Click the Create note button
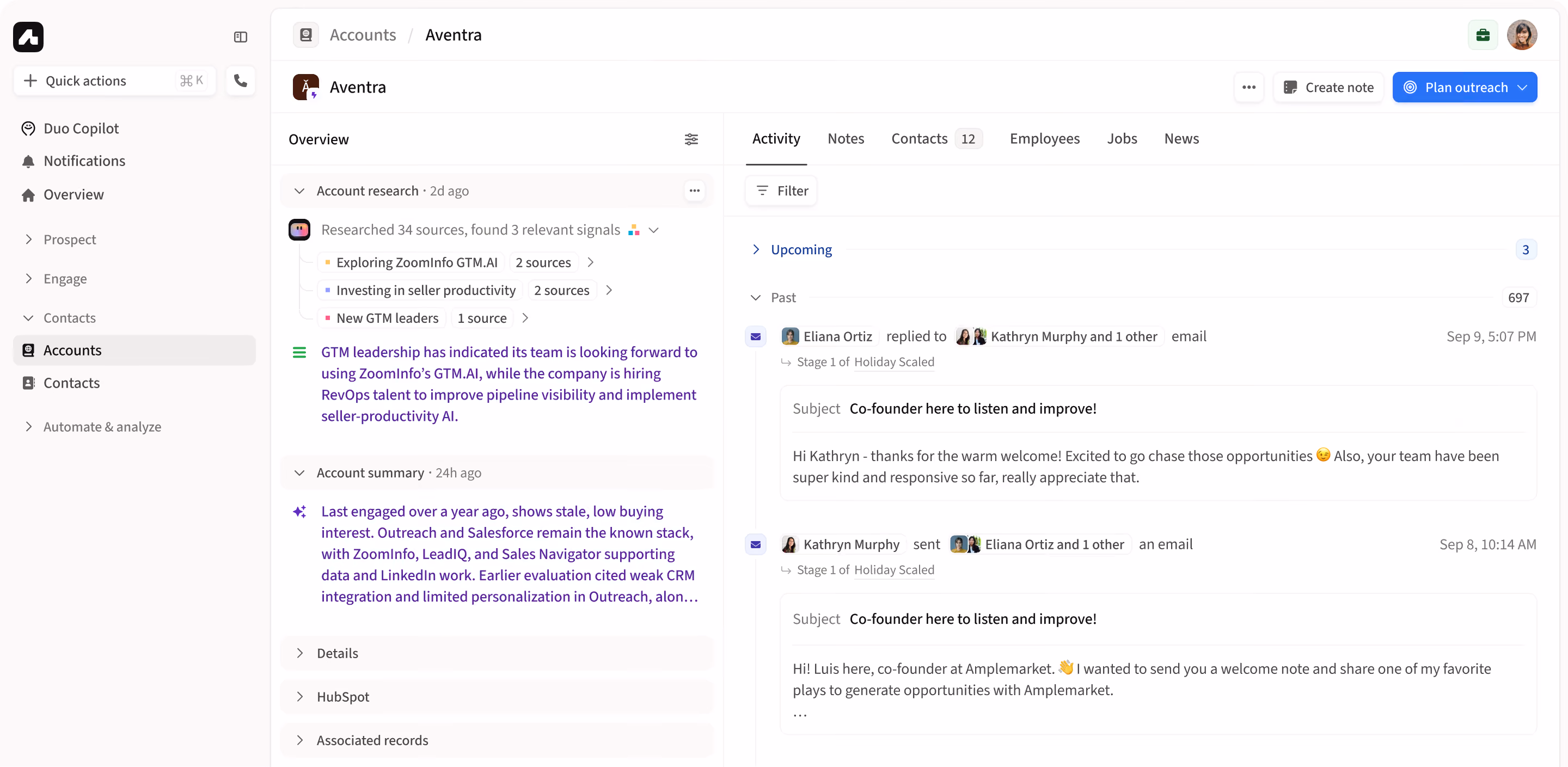 (1328, 87)
